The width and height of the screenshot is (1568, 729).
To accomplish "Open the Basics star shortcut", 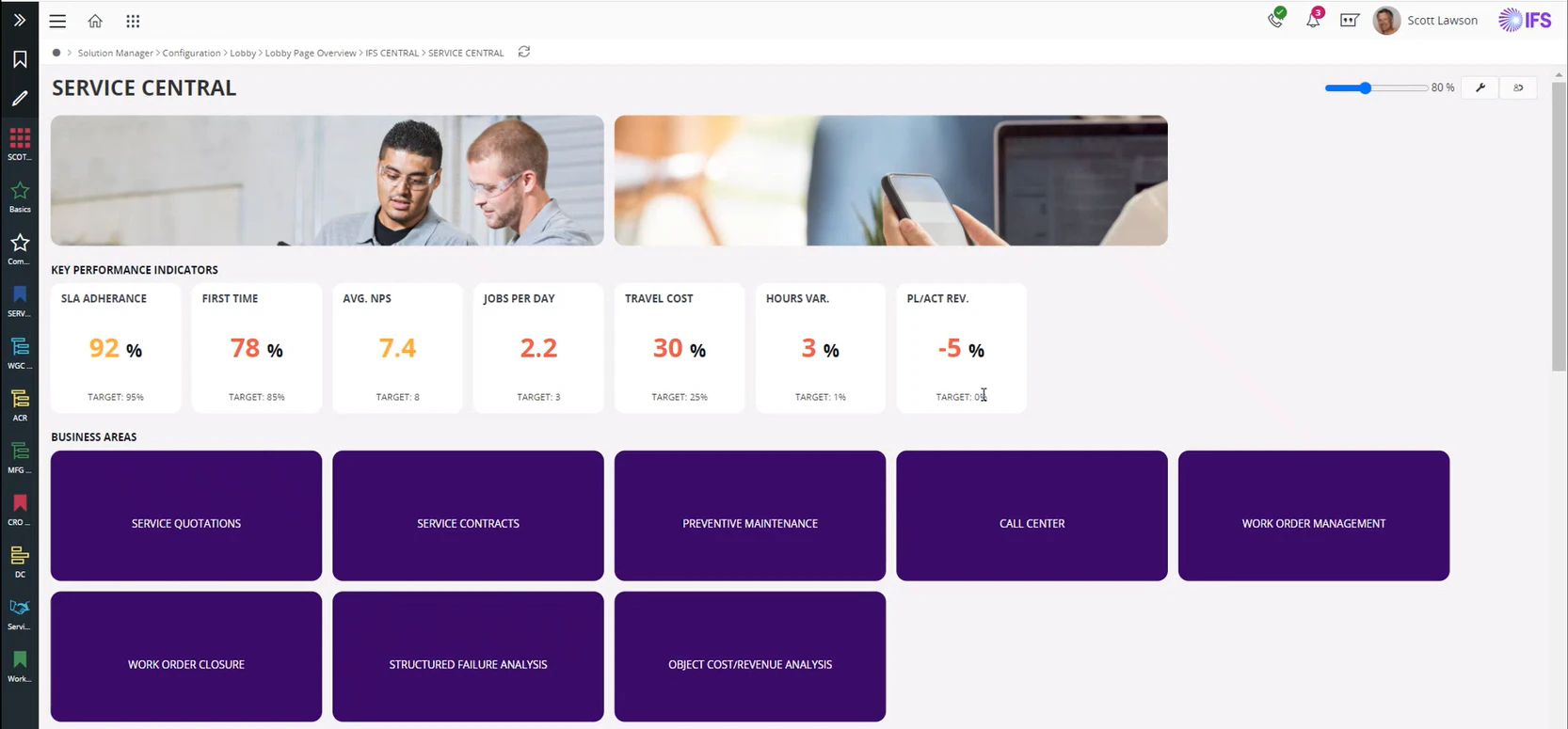I will click(20, 197).
